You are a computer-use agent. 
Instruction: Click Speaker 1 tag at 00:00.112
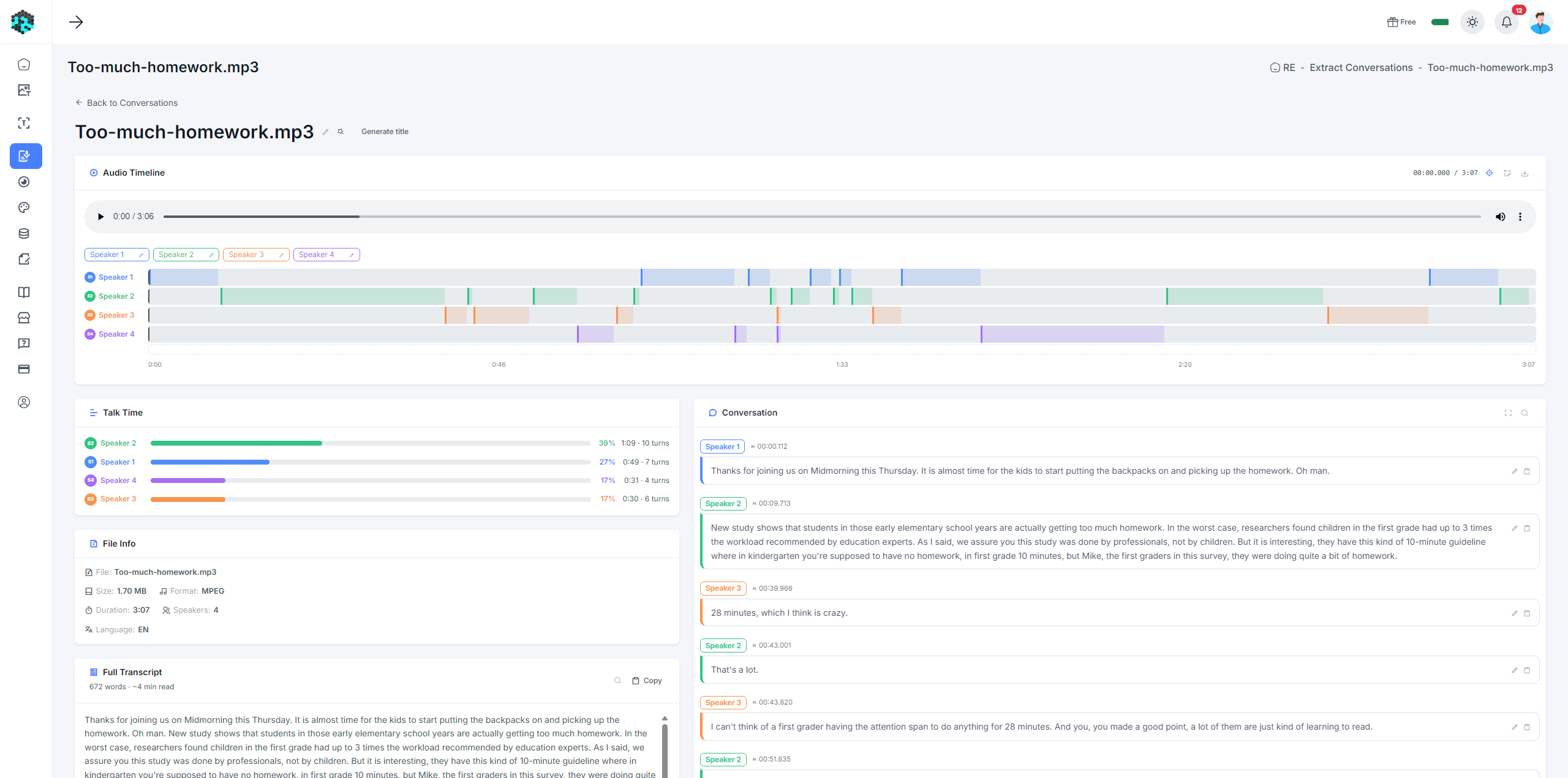click(x=722, y=447)
